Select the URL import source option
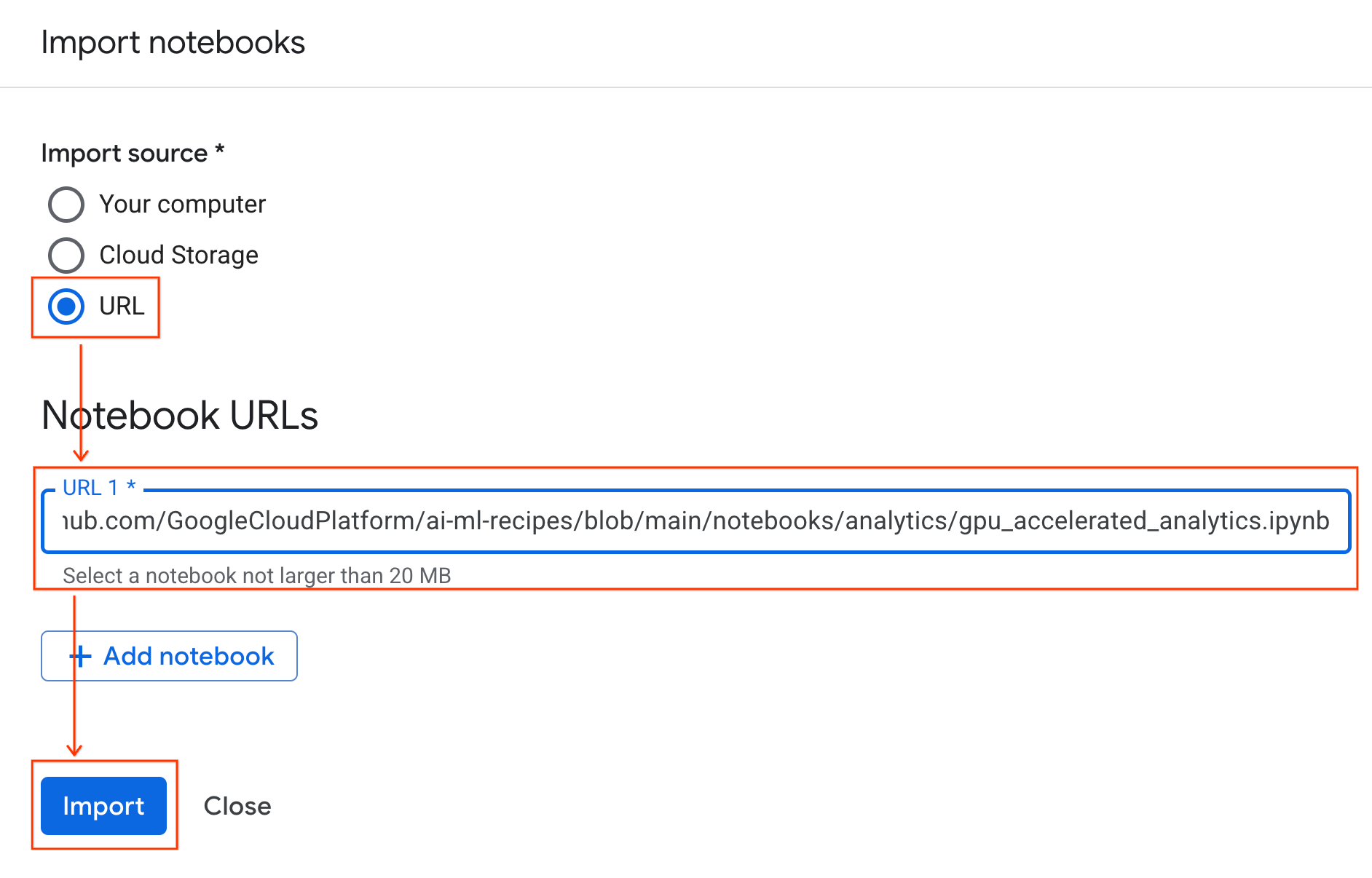Image resolution: width=1372 pixels, height=878 pixels. 66,306
